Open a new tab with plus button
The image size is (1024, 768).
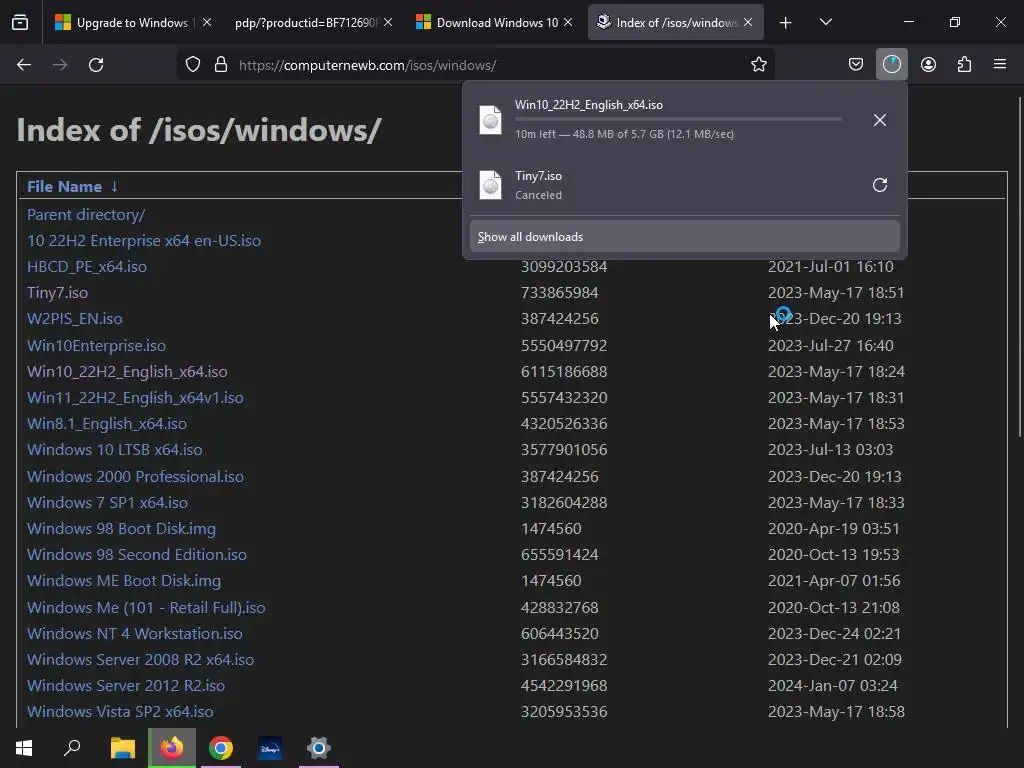tap(786, 23)
